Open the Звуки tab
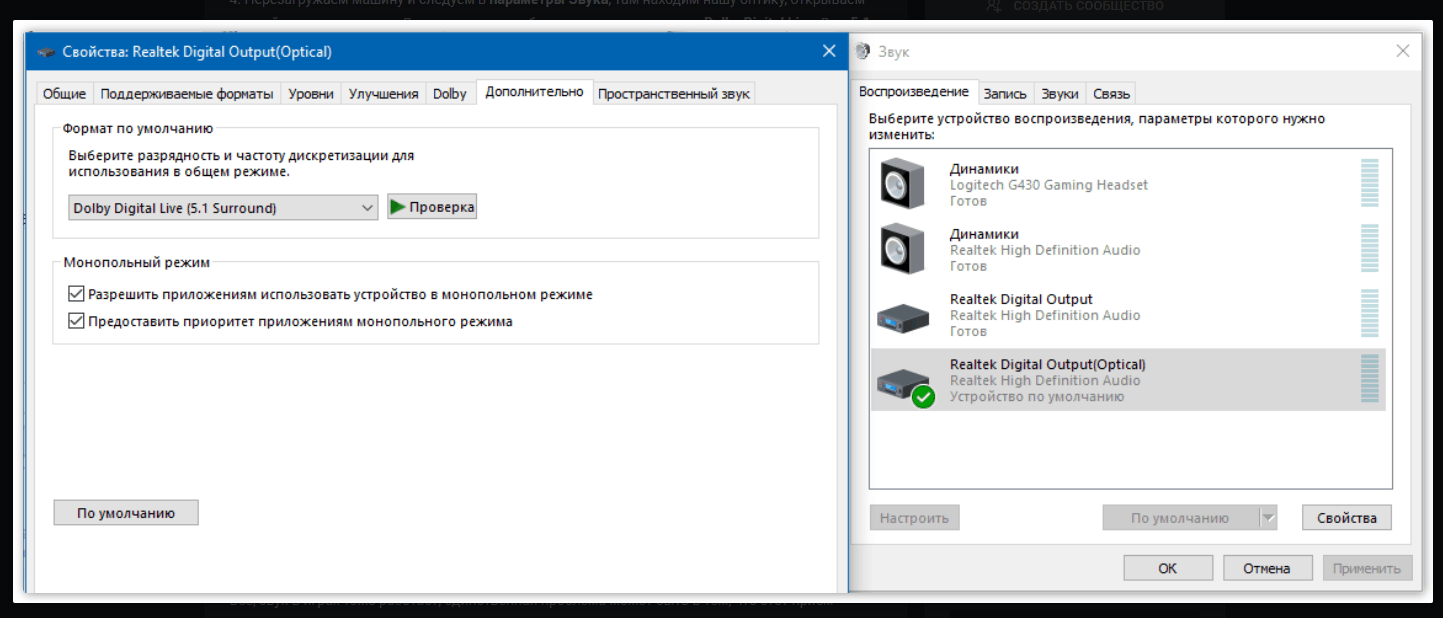 coord(1060,93)
